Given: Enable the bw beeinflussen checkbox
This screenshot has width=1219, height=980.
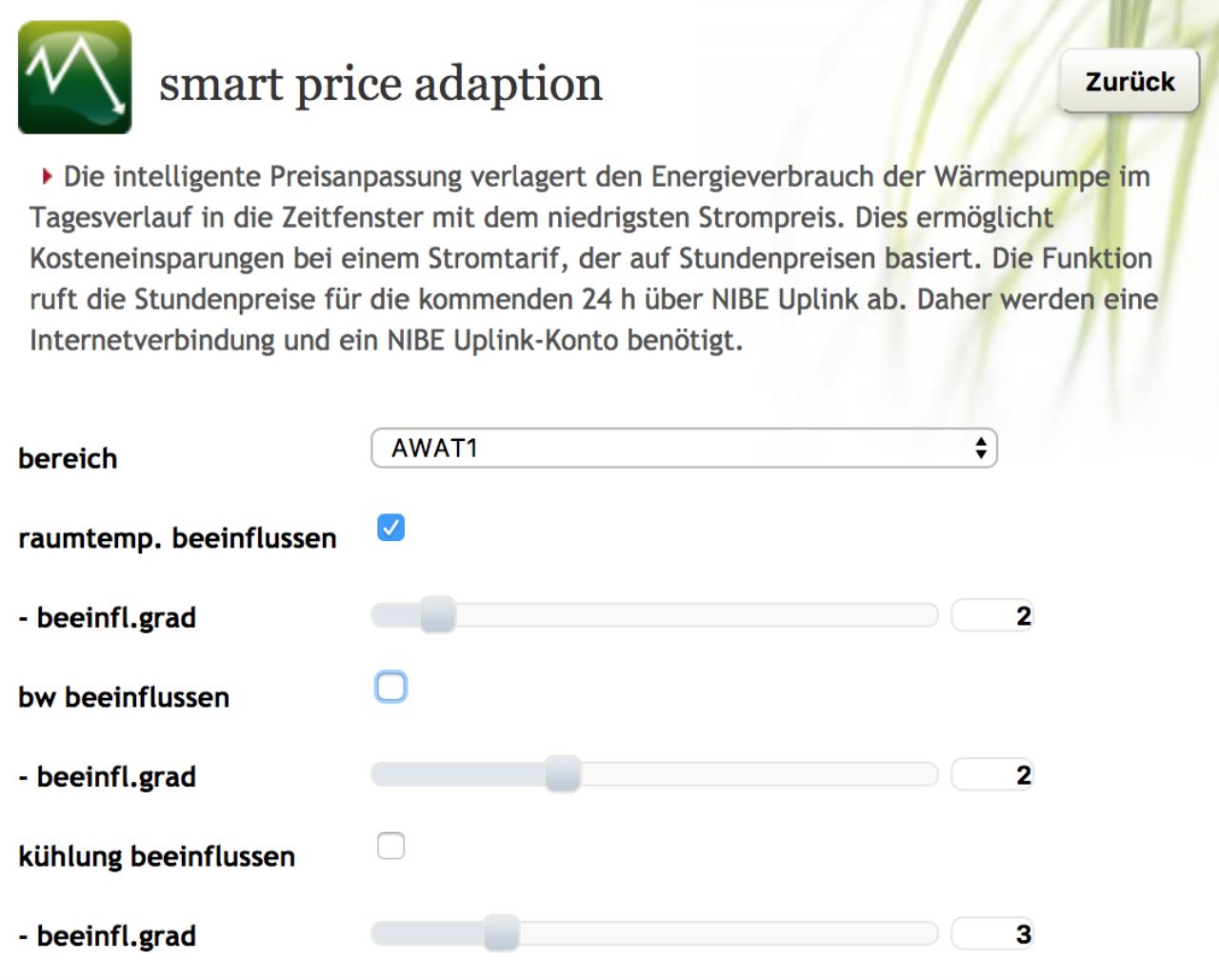Looking at the screenshot, I should coord(390,687).
